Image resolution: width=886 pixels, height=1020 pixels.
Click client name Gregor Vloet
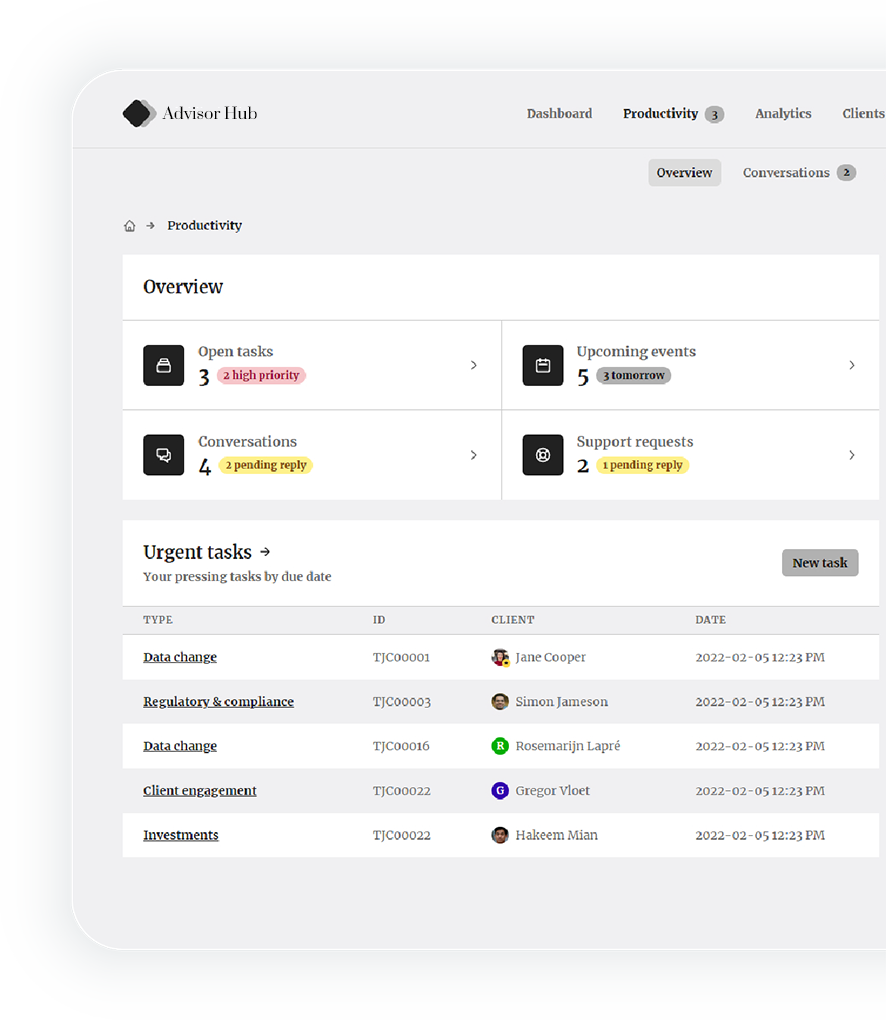552,791
